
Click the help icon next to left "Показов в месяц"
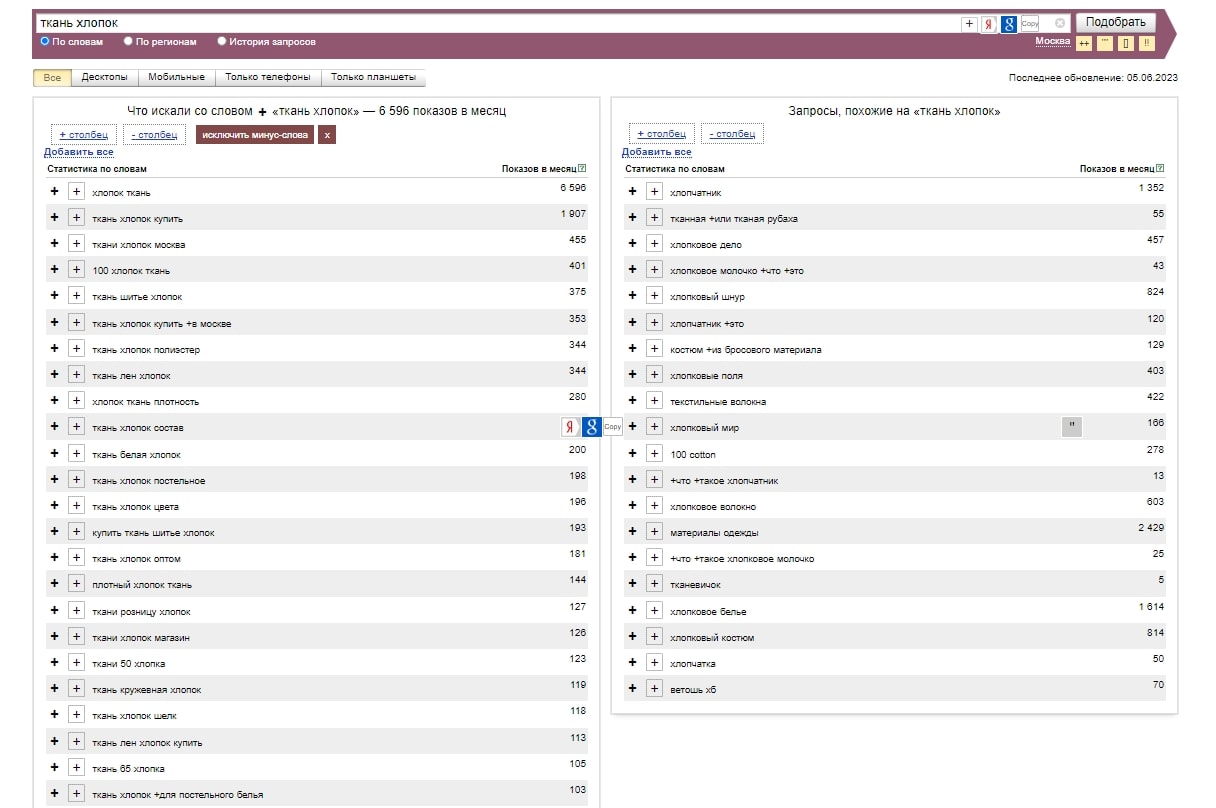582,169
